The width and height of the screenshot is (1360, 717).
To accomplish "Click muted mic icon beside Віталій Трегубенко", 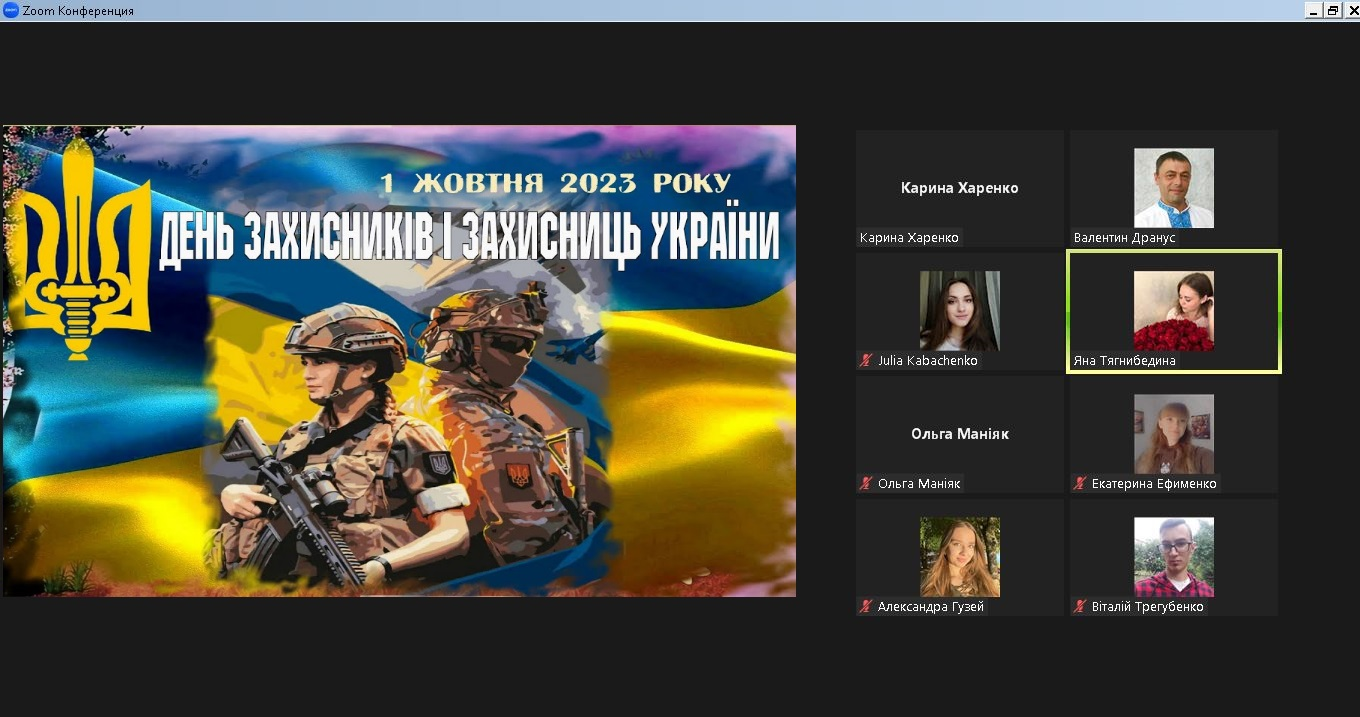I will click(1080, 606).
